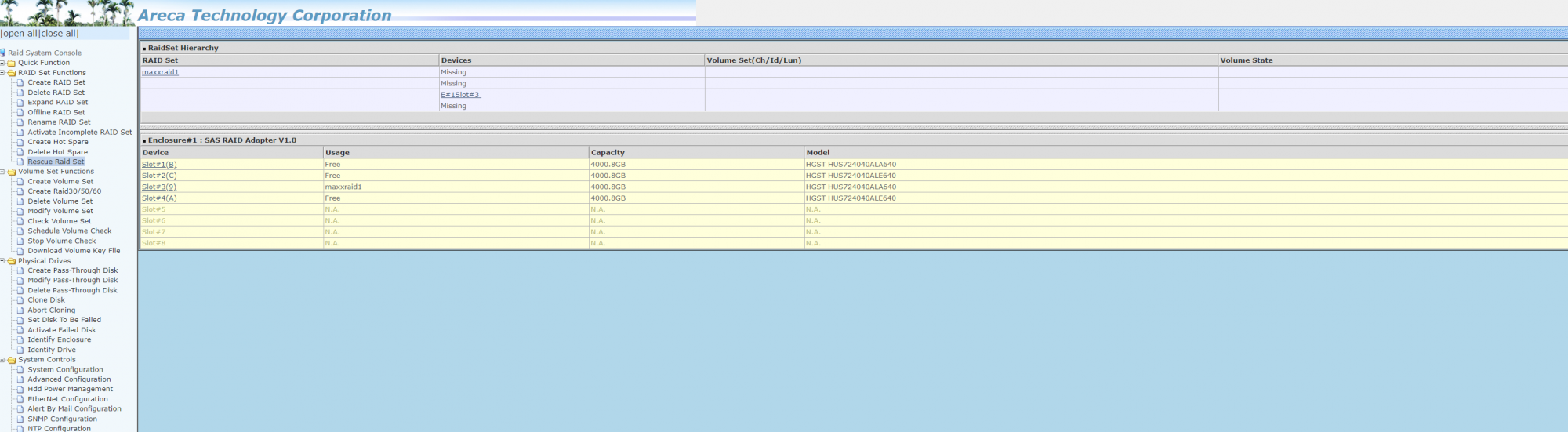Open the E#1Slot#3 device link
This screenshot has height=432, width=1568.
(460, 95)
